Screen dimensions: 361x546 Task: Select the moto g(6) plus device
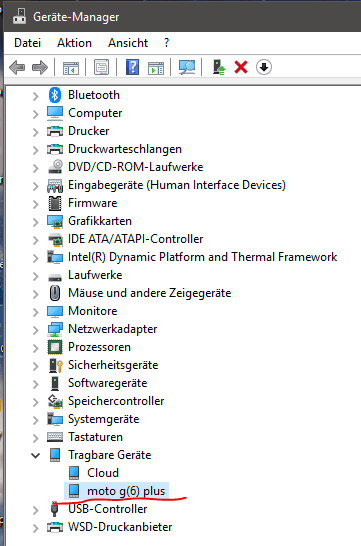pos(117,491)
